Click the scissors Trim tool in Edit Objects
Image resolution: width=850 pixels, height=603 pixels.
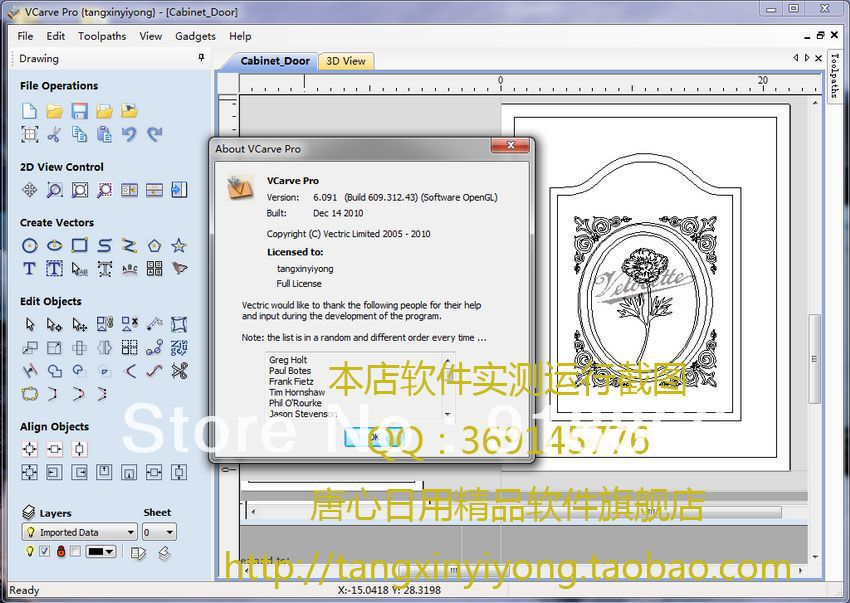point(179,371)
